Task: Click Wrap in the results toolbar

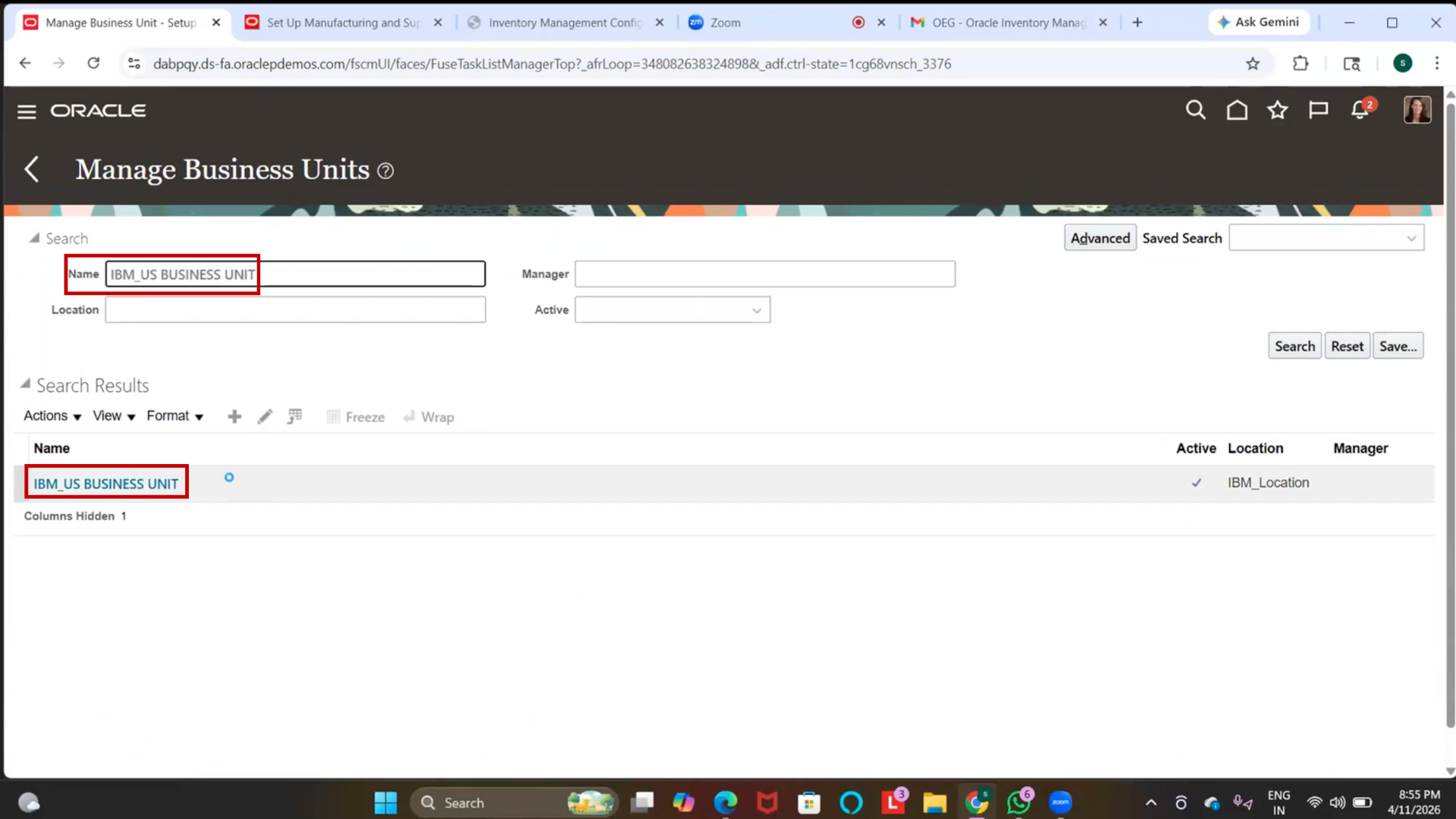Action: coord(428,417)
